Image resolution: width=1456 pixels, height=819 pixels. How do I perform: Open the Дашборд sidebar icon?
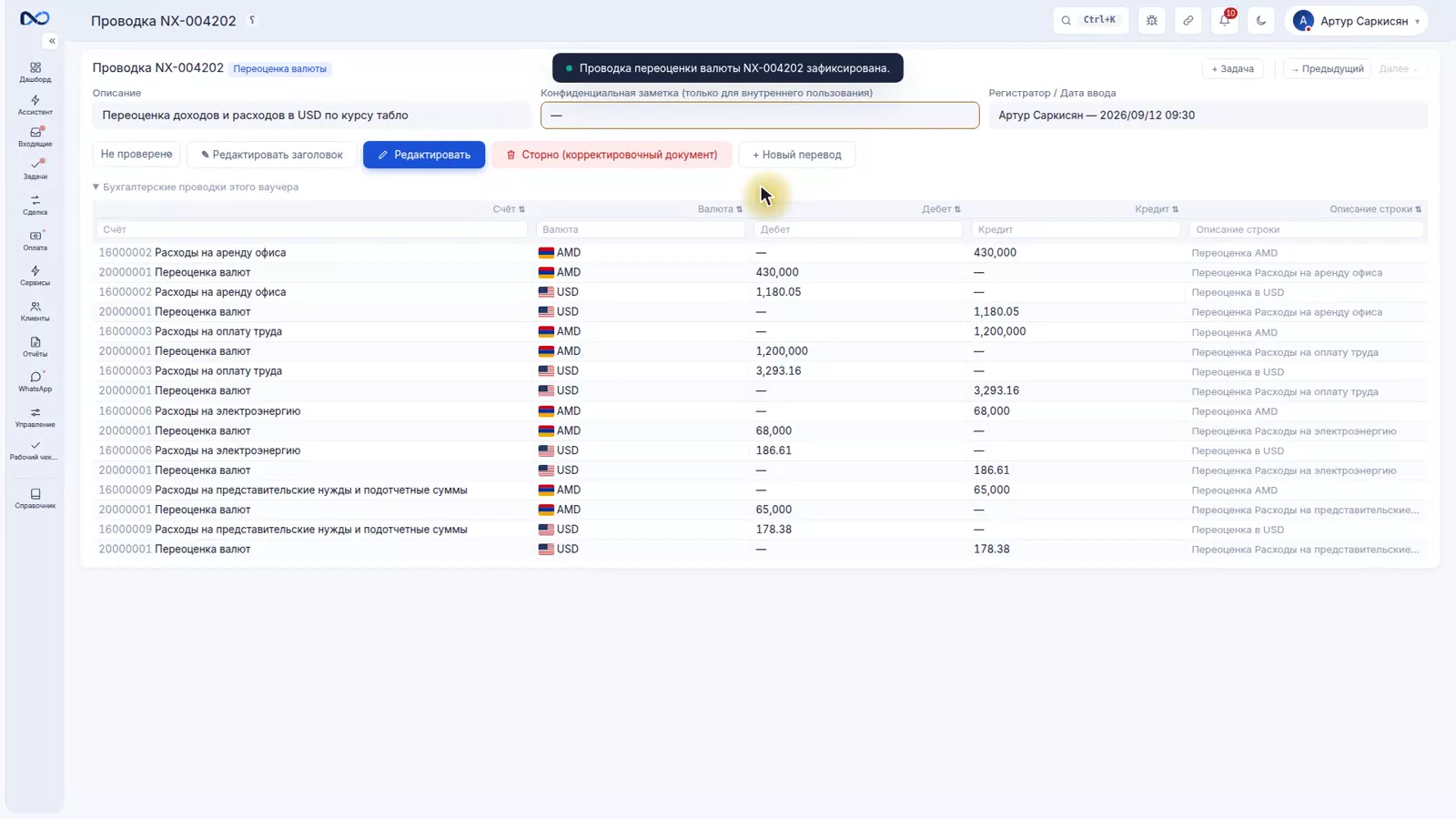click(x=35, y=72)
